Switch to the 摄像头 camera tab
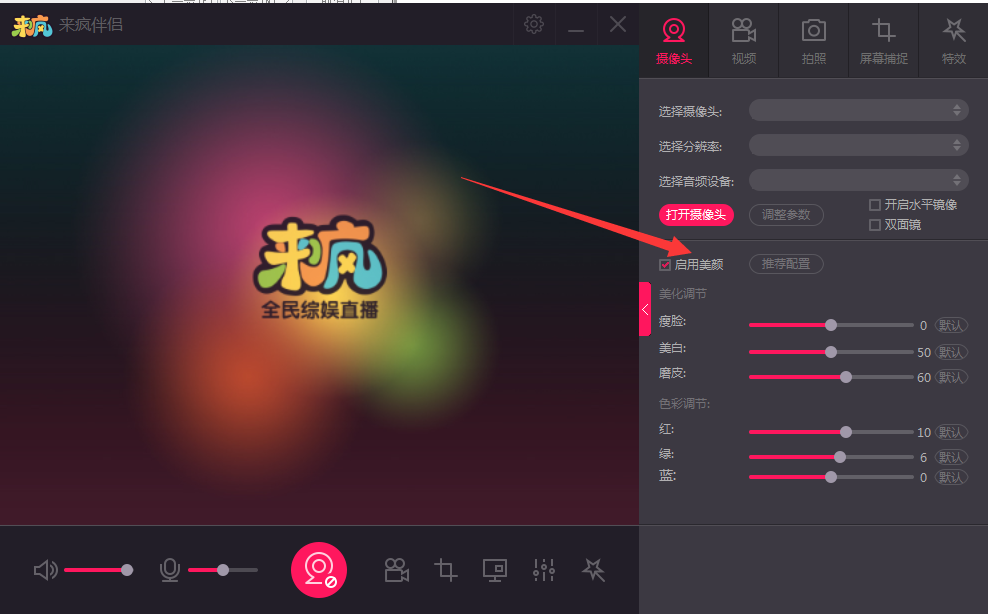The image size is (988, 614). point(674,41)
